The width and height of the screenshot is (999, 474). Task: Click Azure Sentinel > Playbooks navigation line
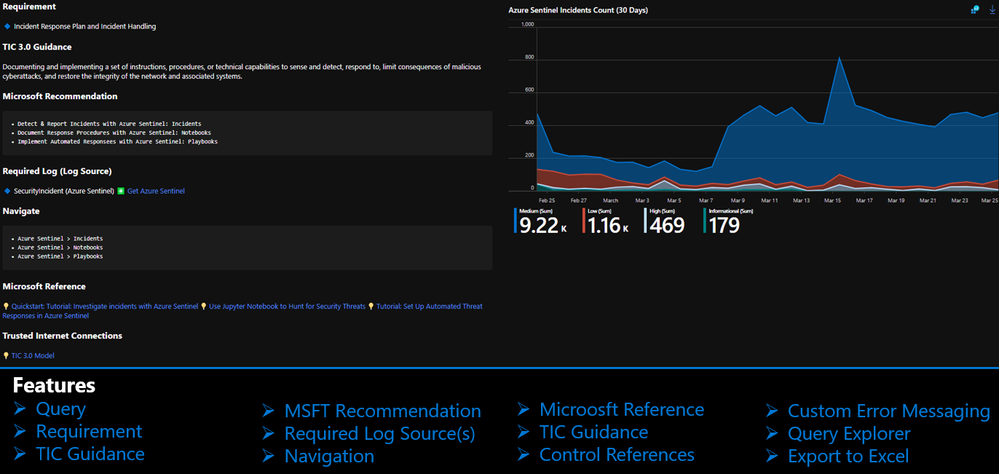(x=60, y=256)
